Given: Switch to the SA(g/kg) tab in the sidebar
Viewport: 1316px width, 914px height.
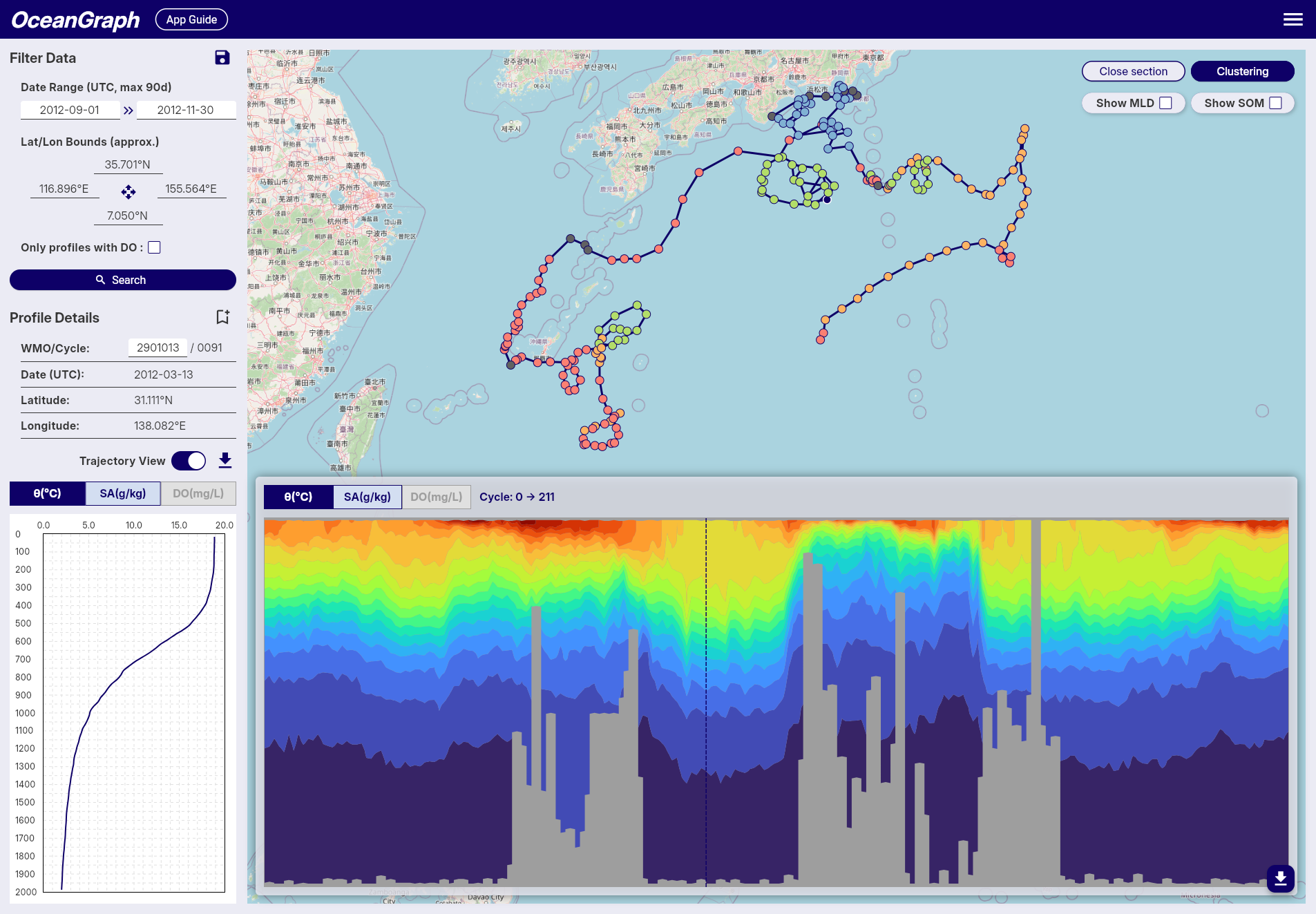Looking at the screenshot, I should (x=122, y=493).
